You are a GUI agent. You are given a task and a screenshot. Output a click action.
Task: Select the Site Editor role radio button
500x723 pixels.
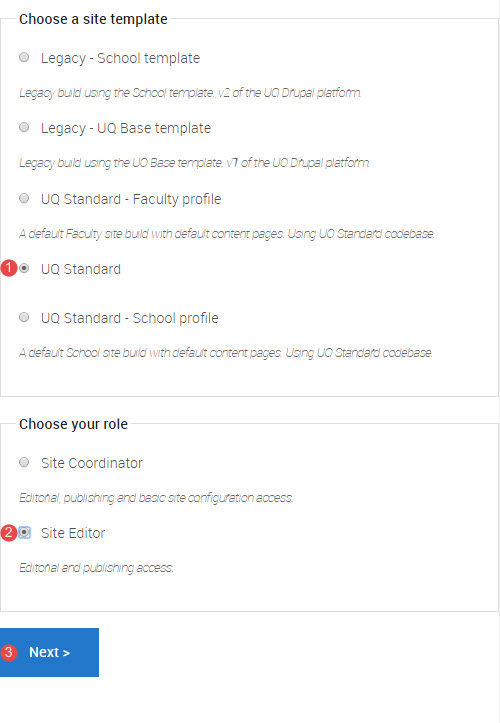(x=25, y=533)
